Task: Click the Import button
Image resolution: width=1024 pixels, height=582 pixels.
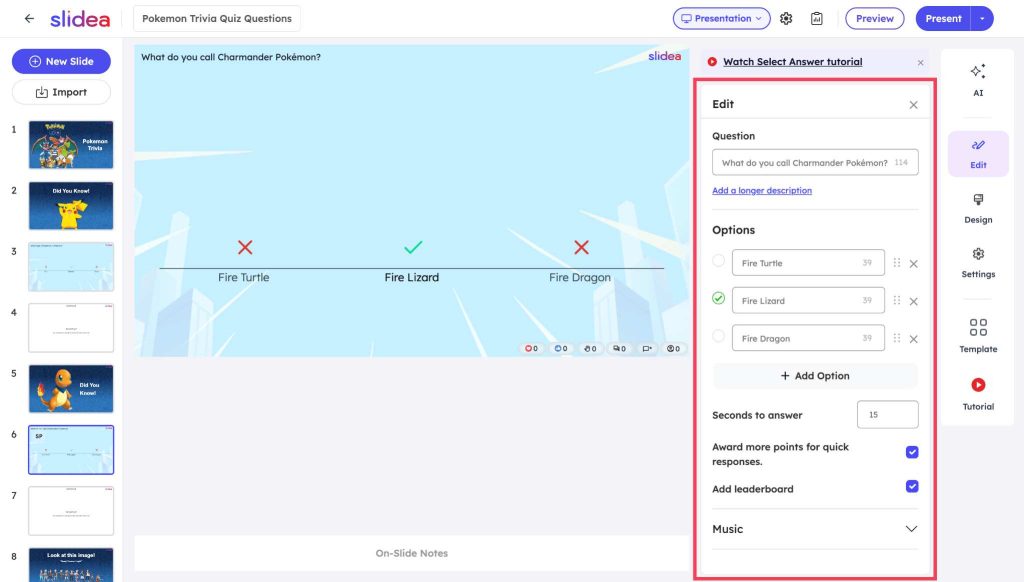Action: click(x=61, y=92)
